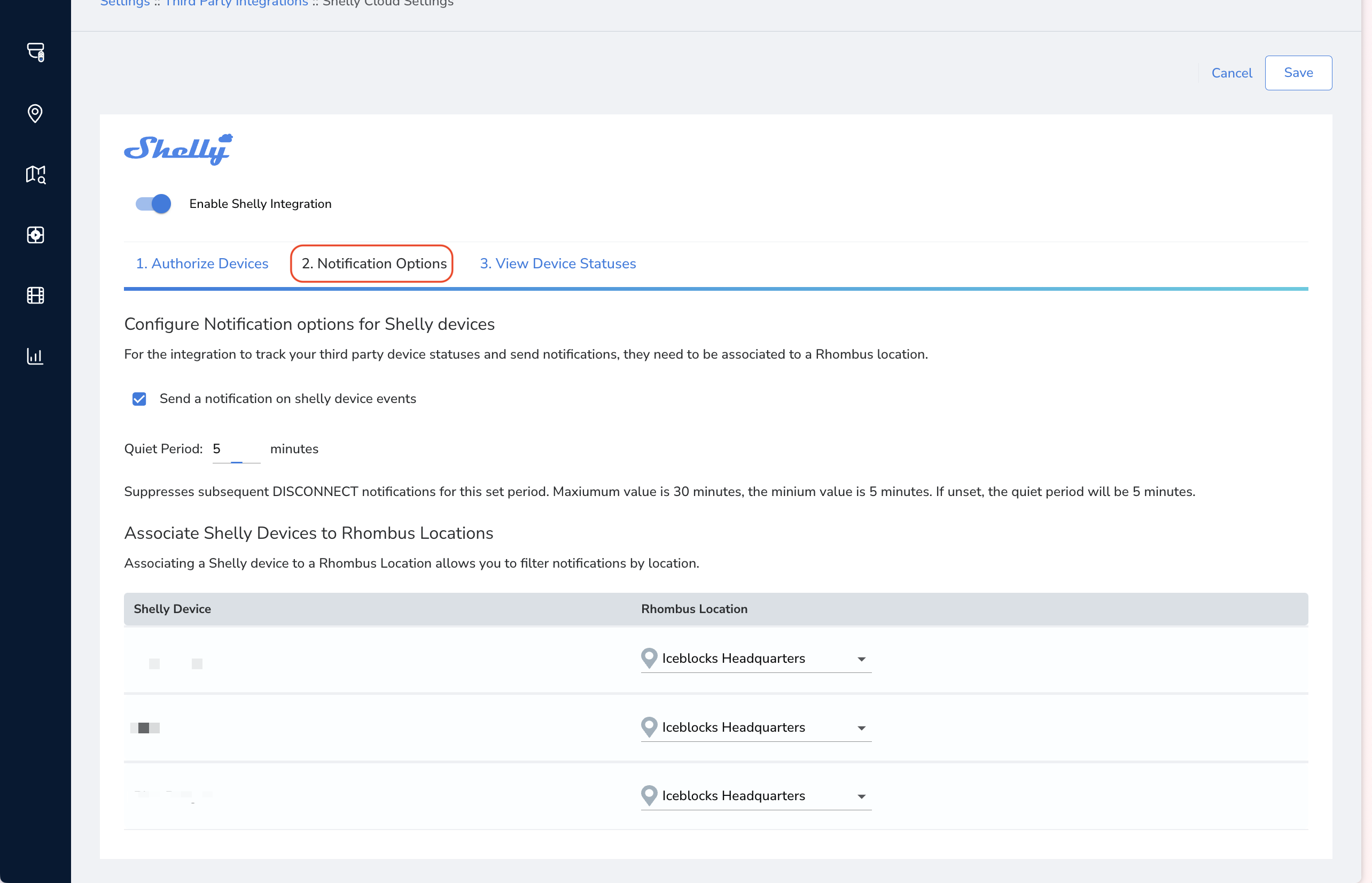Click Associate Shelly Devices to Rhombus Locations heading
1372x883 pixels.
(x=309, y=533)
